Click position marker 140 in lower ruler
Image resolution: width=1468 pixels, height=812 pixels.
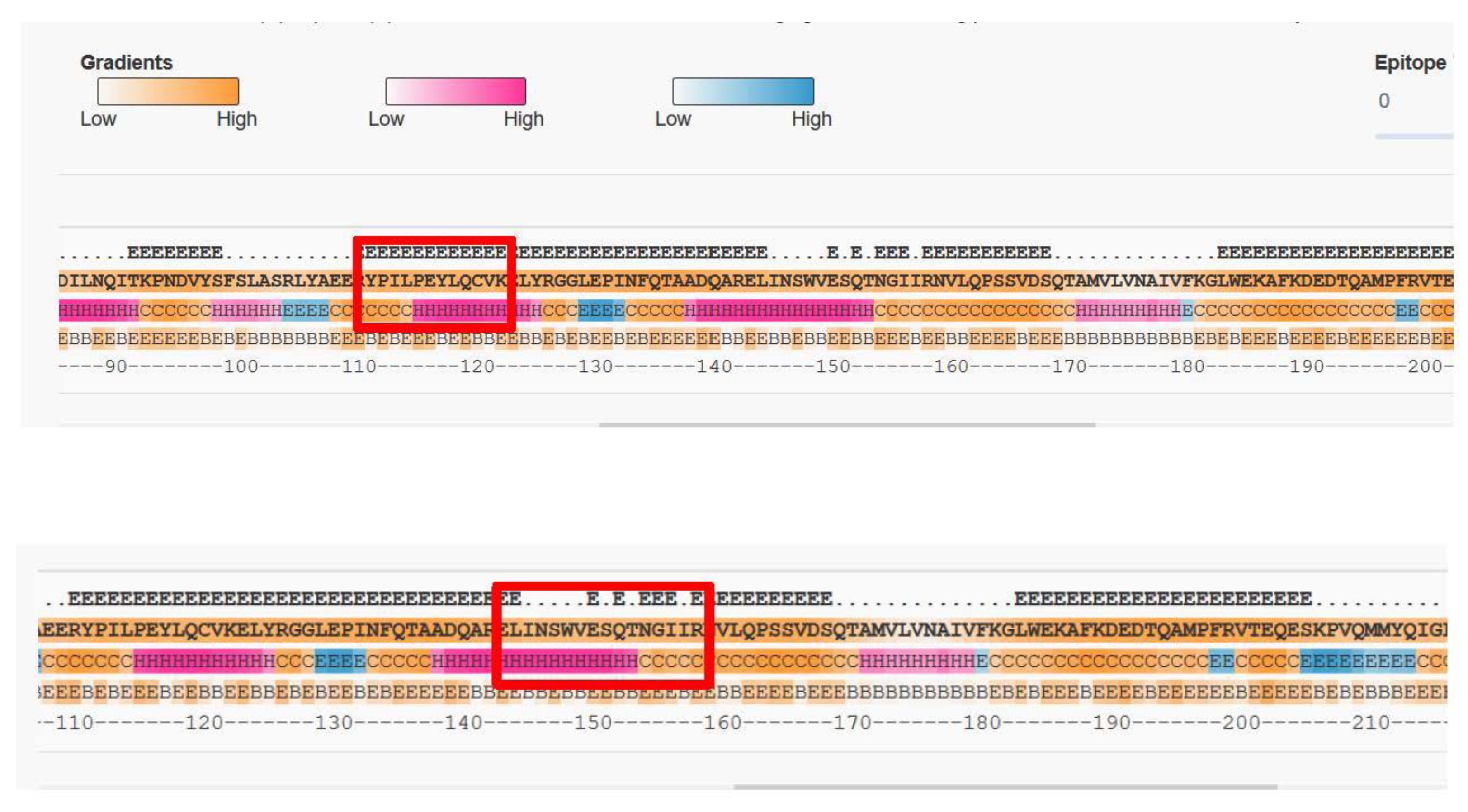tap(463, 722)
